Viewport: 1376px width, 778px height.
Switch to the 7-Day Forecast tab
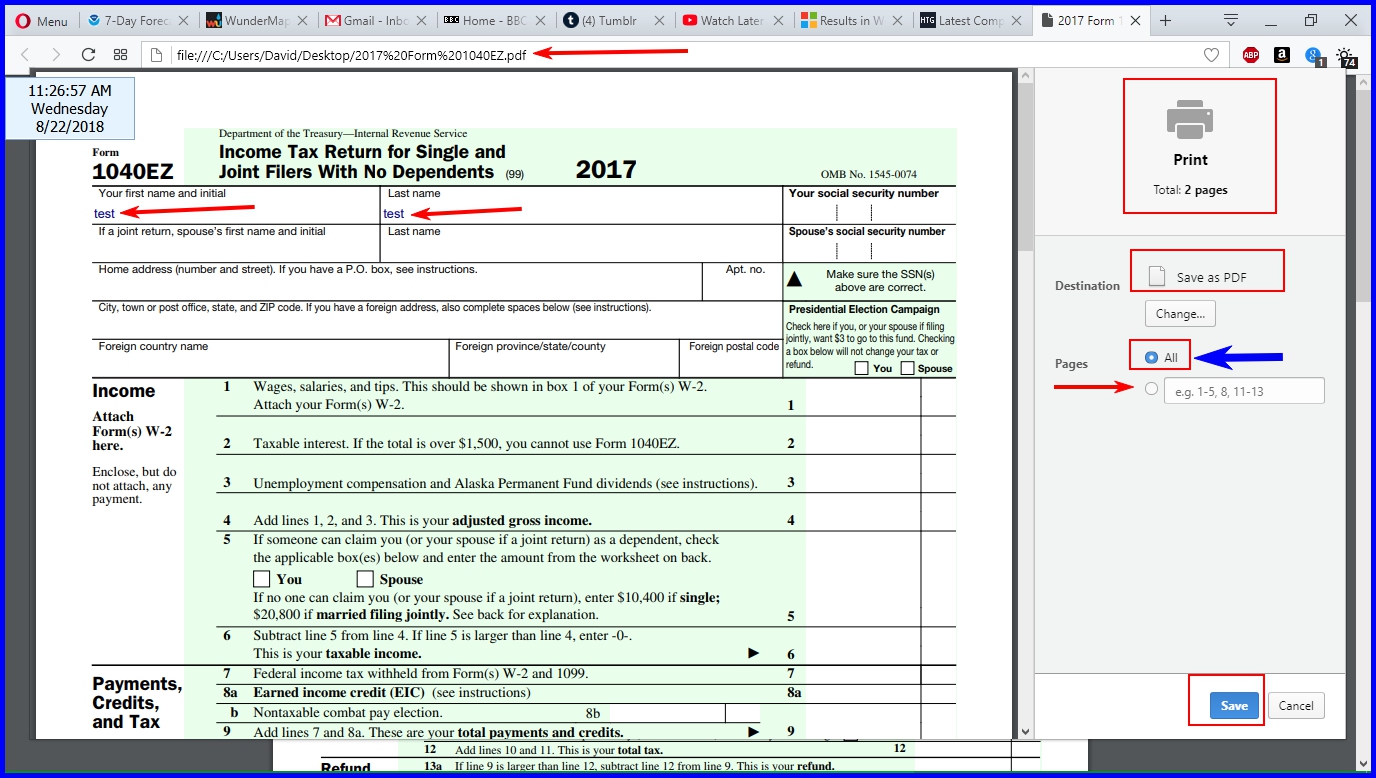pyautogui.click(x=136, y=21)
